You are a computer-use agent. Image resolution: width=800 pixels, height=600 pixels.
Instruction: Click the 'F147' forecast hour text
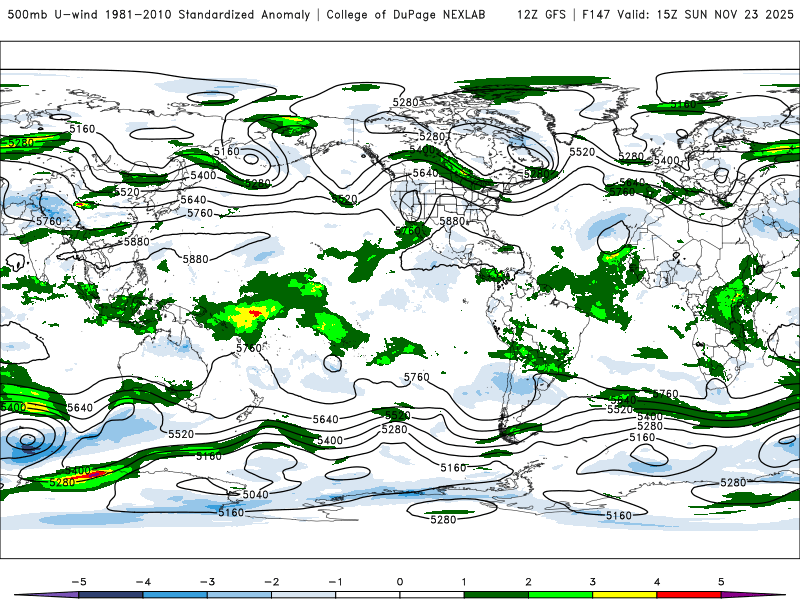[x=596, y=15]
